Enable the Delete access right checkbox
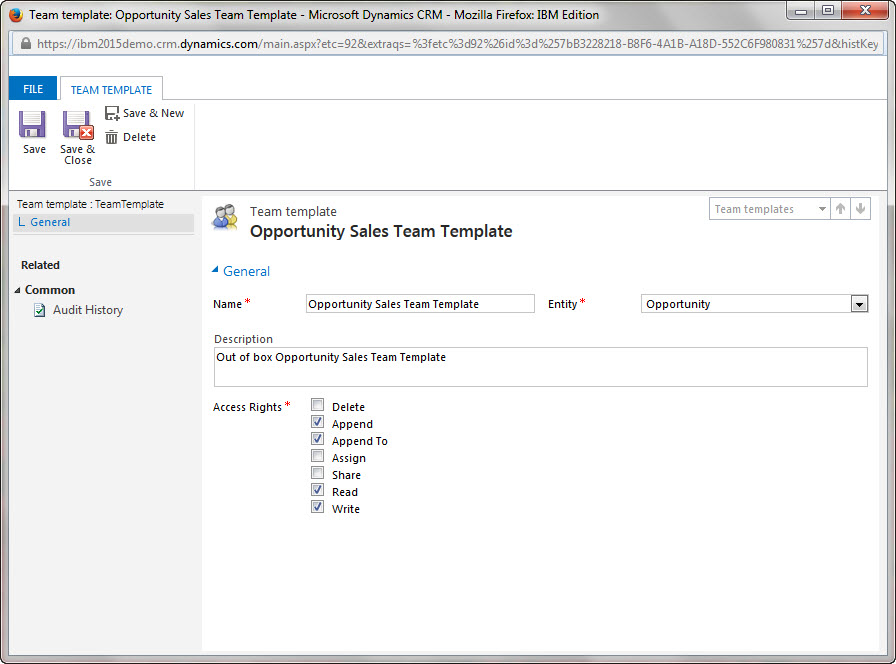This screenshot has height=664, width=896. 317,406
